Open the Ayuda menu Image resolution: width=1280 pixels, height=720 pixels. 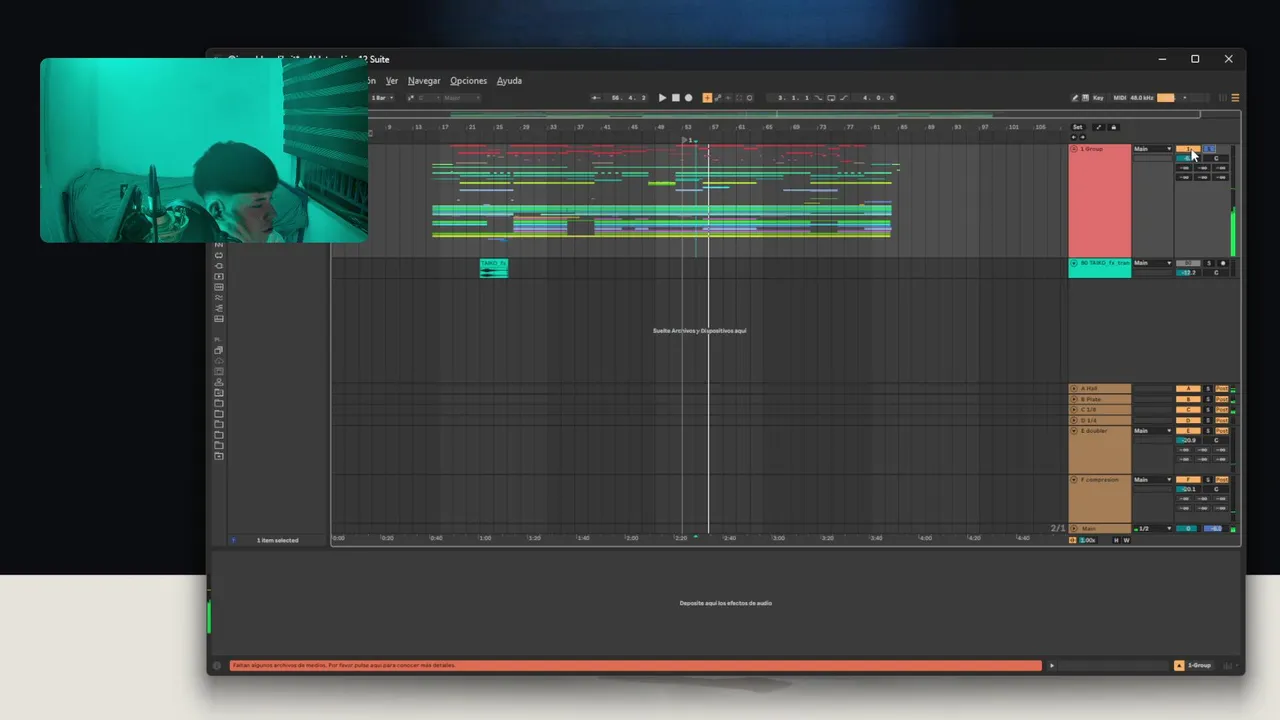[x=509, y=81]
